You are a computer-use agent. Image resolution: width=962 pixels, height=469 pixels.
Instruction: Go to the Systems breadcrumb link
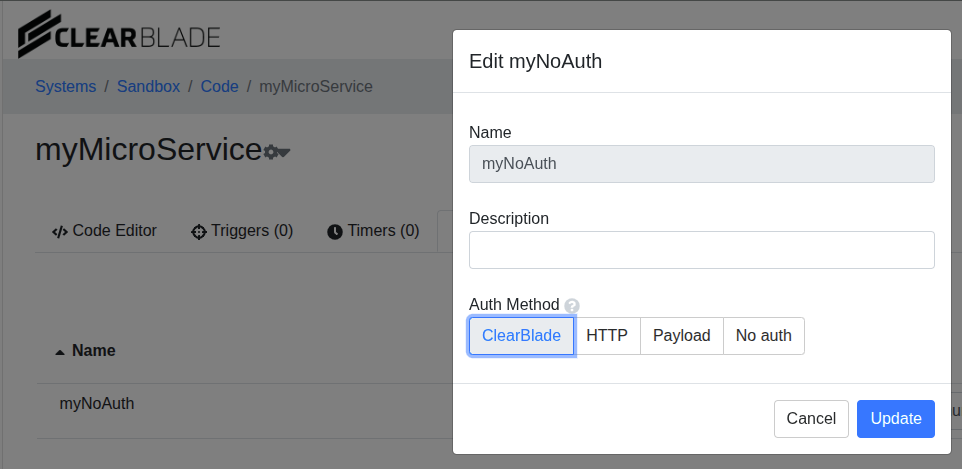tap(66, 87)
